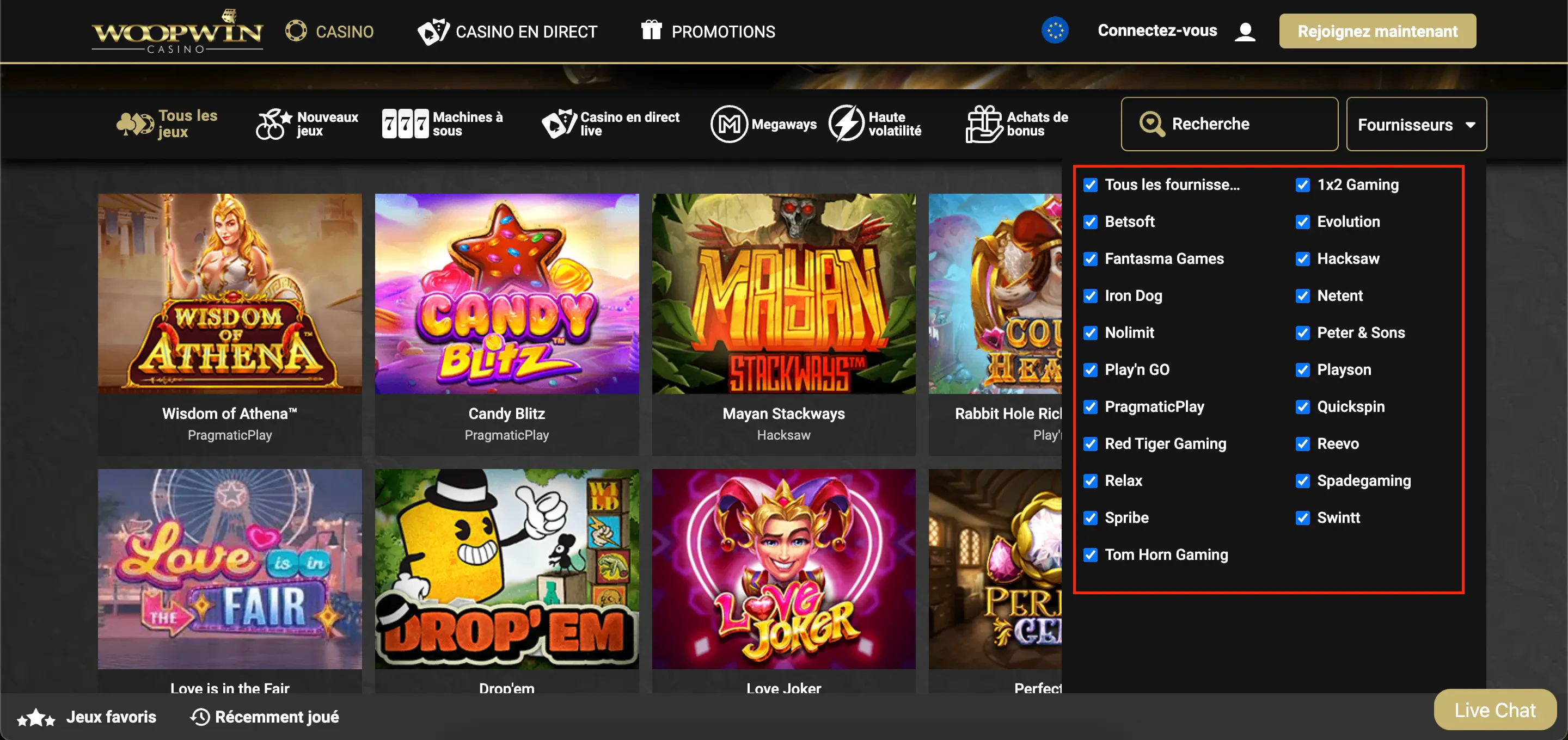Open the Récemment joué link
This screenshot has width=1568, height=740.
265,717
